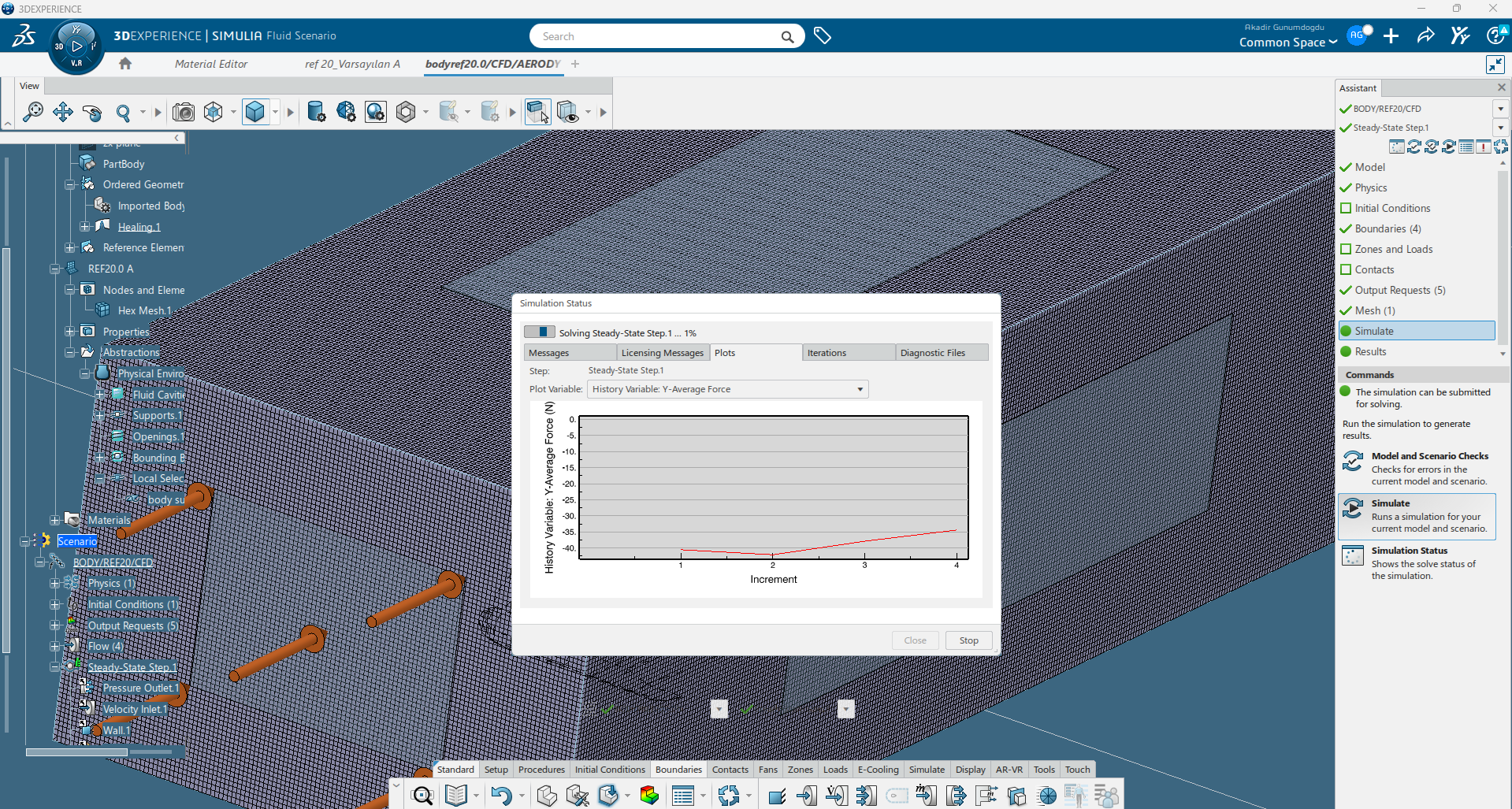Click the Home icon
This screenshot has height=809, width=1512.
pos(125,64)
